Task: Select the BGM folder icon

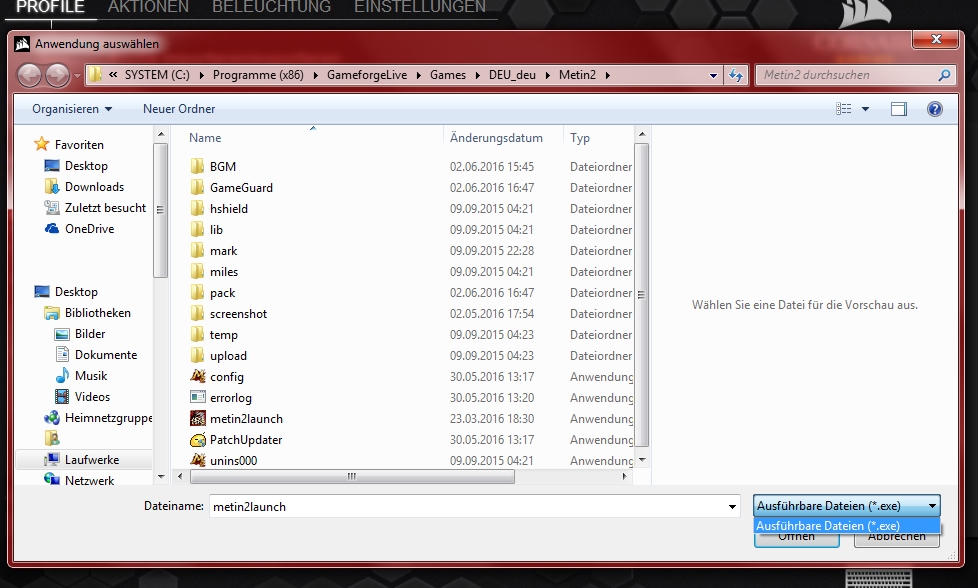Action: pos(197,166)
